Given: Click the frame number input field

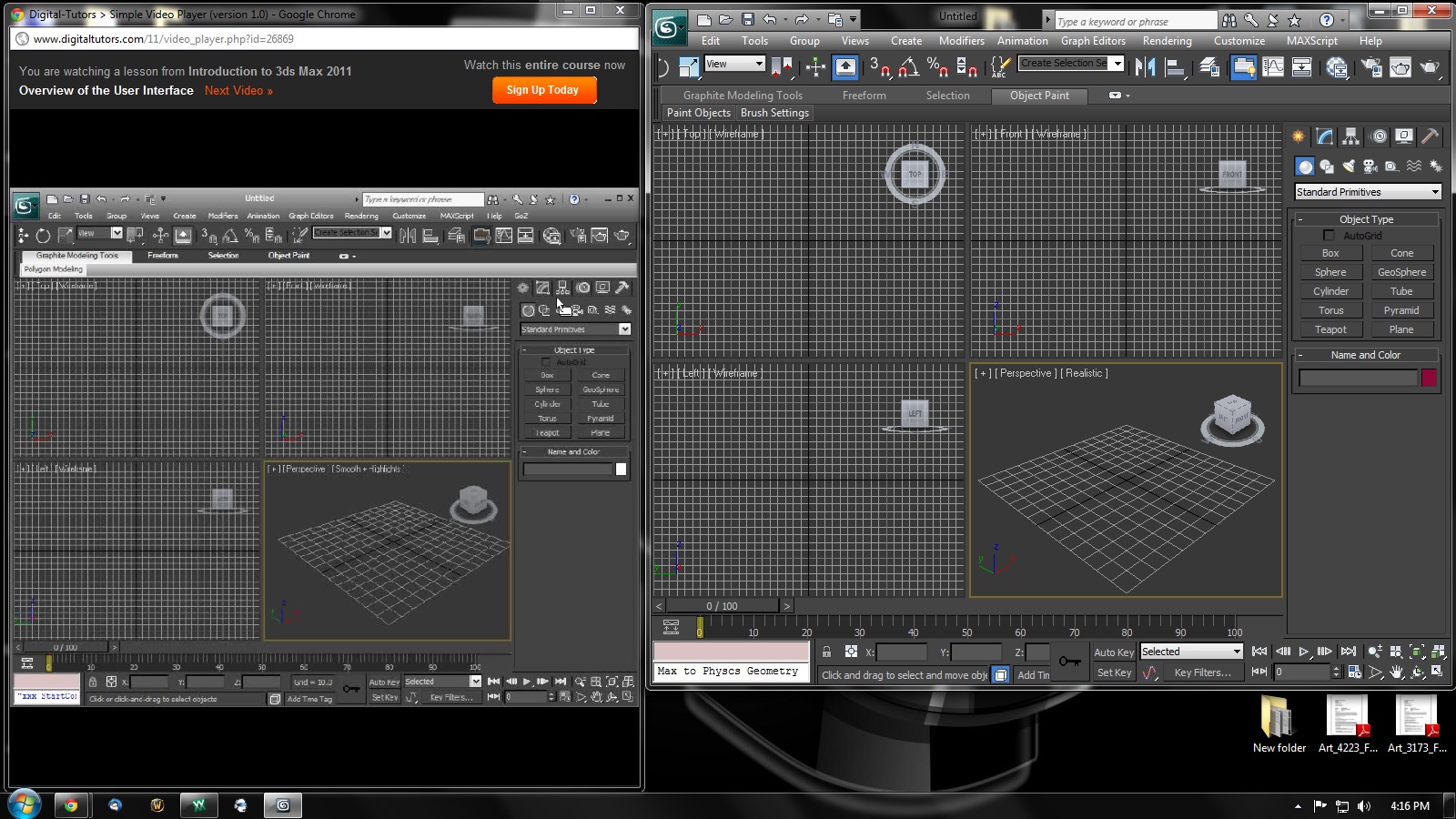Looking at the screenshot, I should click(1301, 672).
